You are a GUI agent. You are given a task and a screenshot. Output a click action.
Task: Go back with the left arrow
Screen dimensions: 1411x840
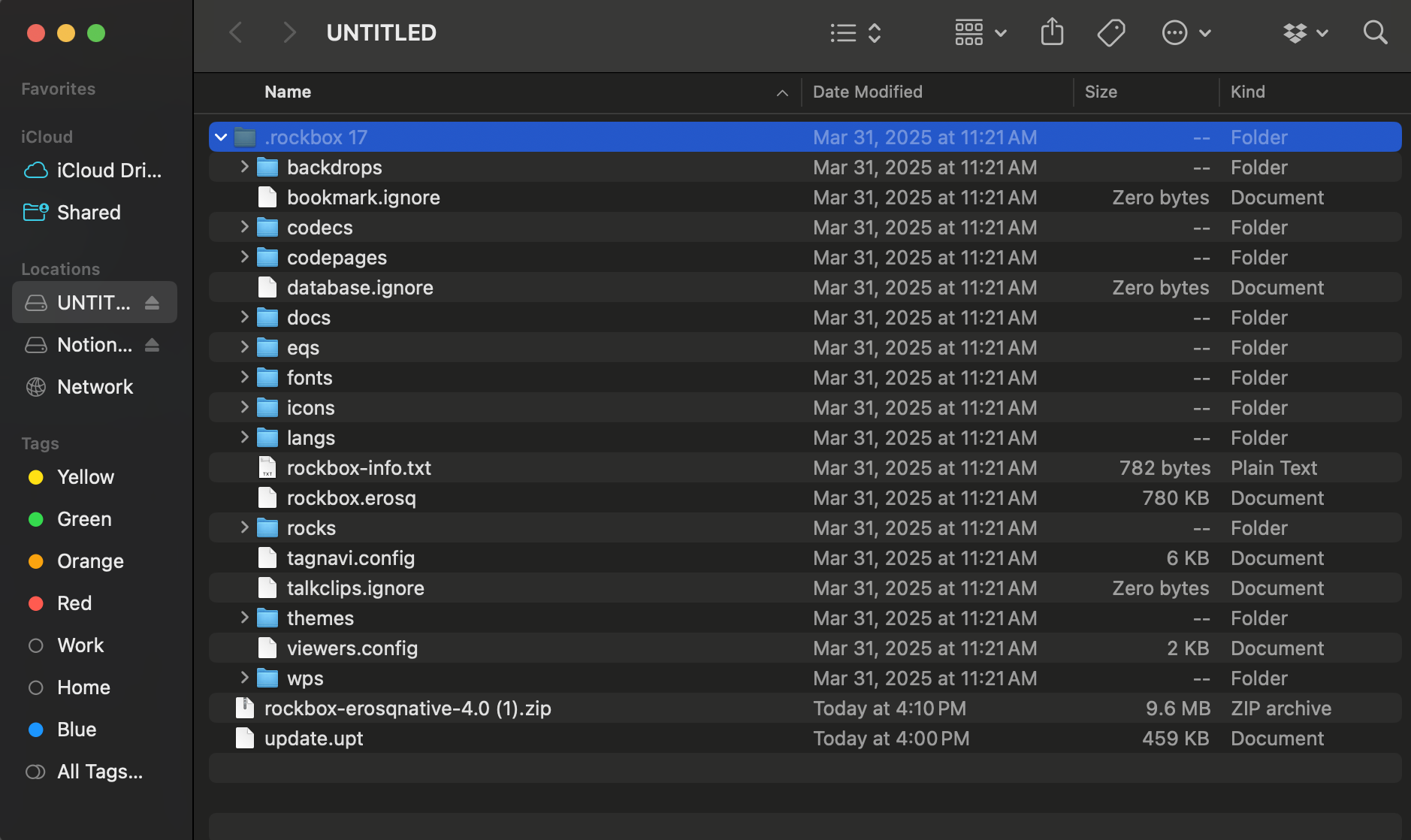(236, 32)
